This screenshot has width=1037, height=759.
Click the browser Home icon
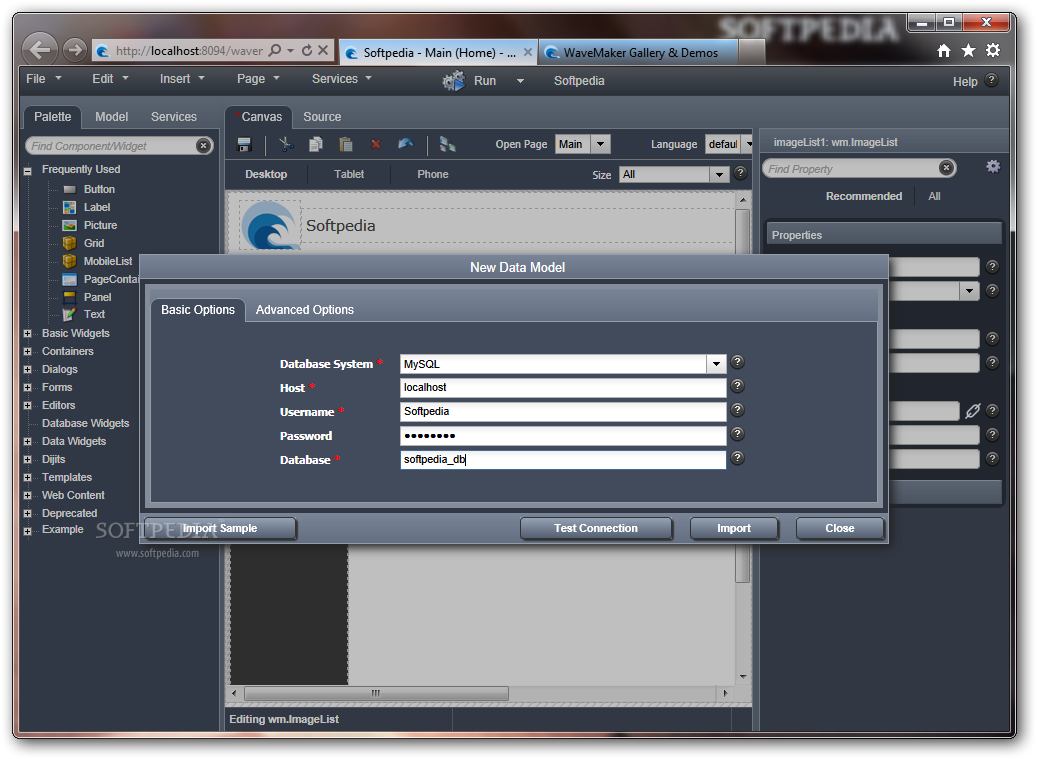tap(944, 51)
